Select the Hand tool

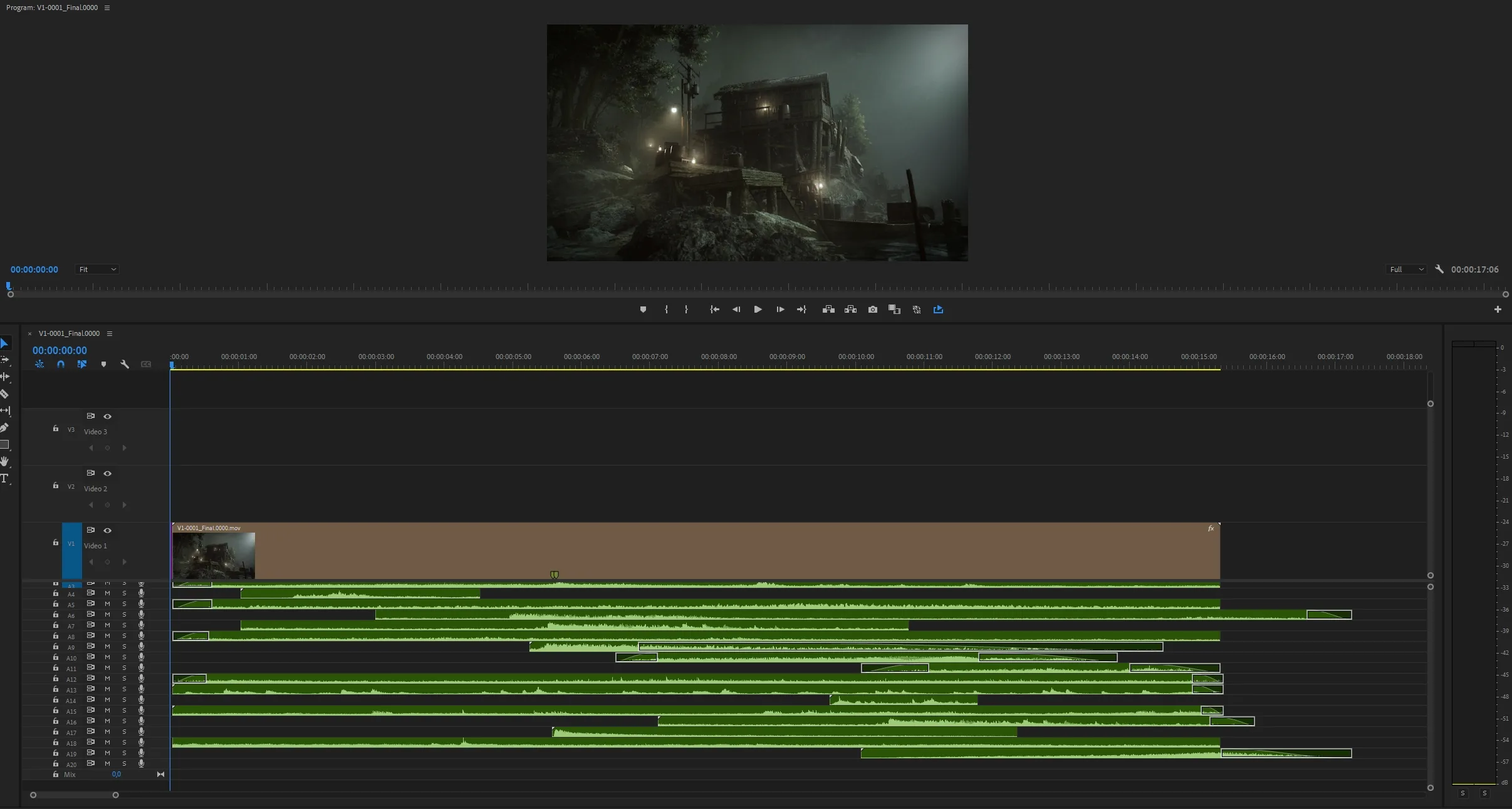tap(4, 461)
